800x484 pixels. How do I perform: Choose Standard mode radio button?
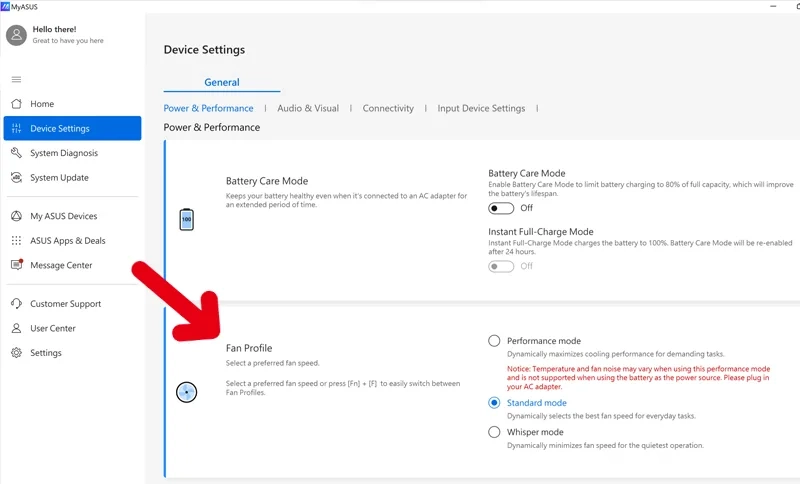[x=494, y=403]
